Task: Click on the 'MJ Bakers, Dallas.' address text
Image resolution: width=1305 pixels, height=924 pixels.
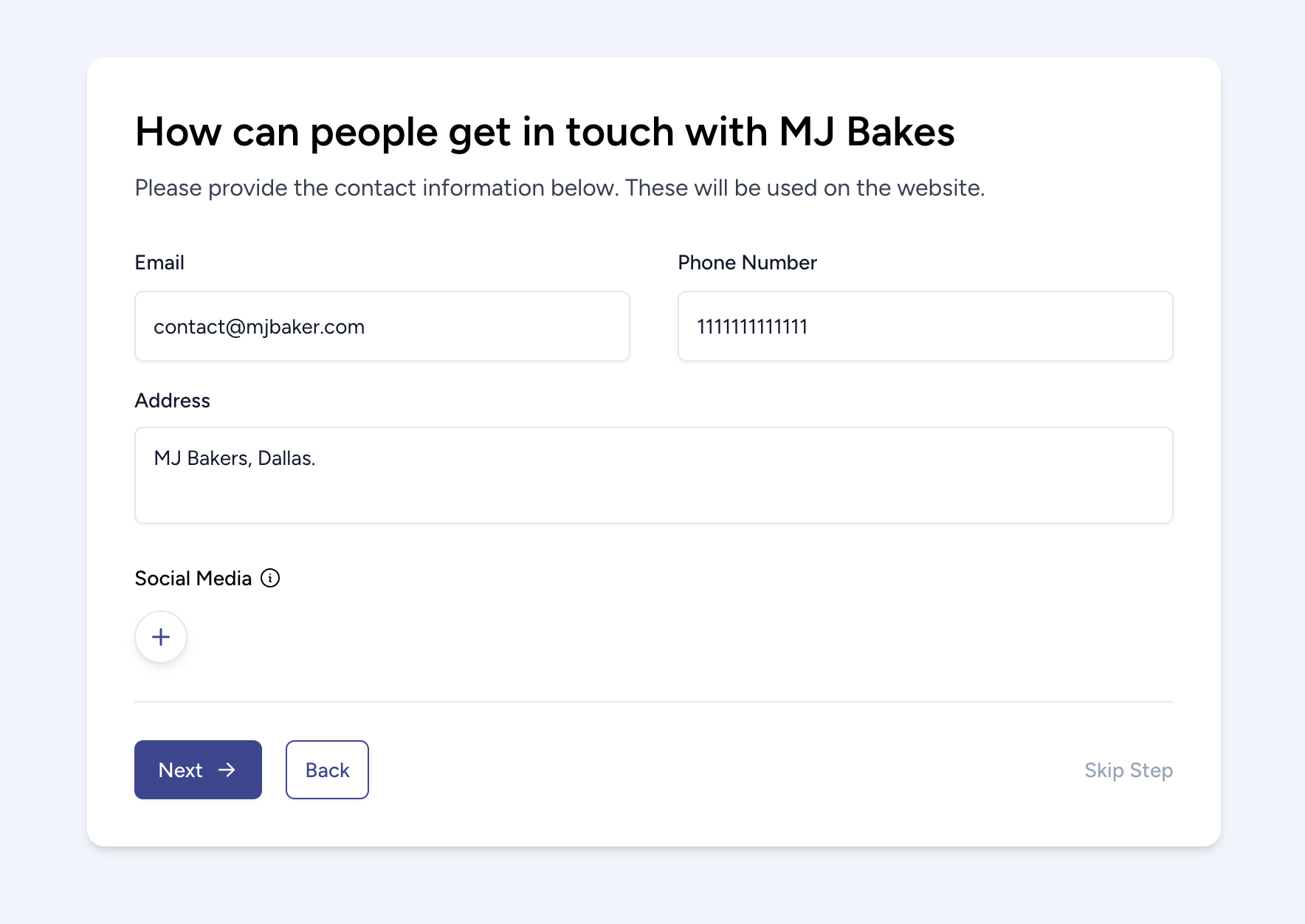Action: 235,458
